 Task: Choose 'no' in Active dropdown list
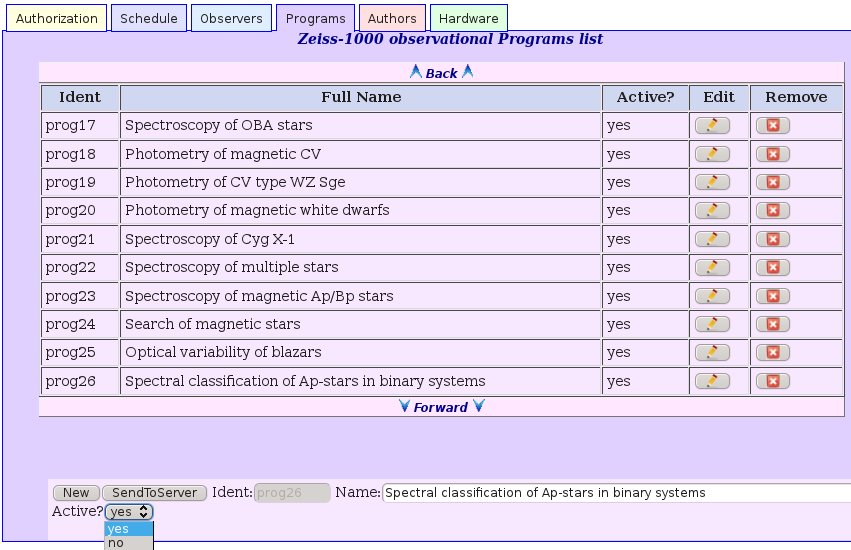tap(129, 543)
